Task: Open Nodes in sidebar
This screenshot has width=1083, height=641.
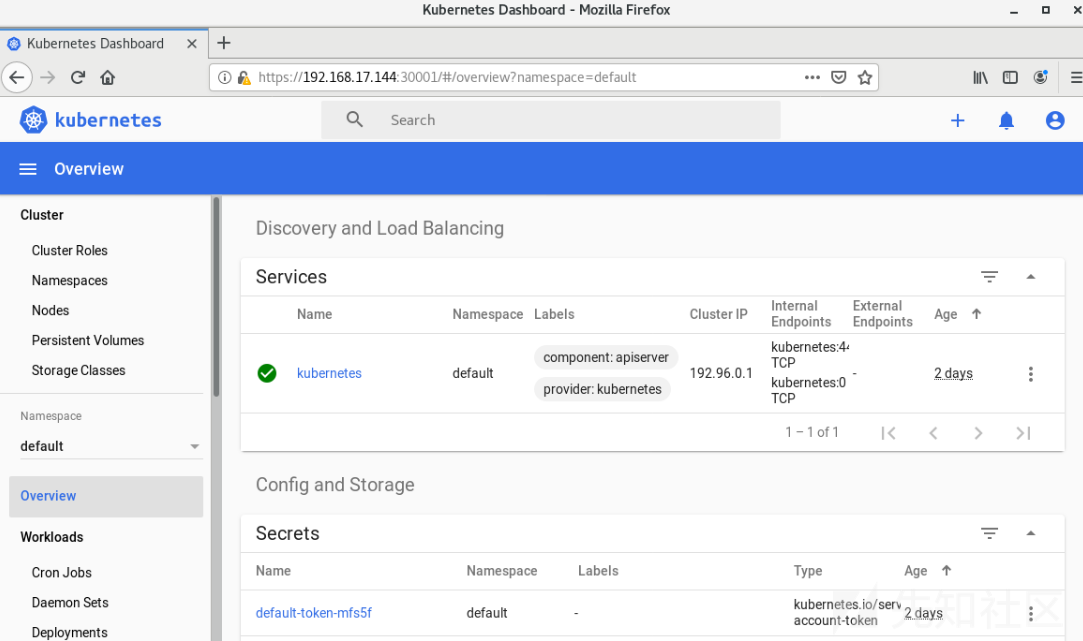Action: pos(50,310)
